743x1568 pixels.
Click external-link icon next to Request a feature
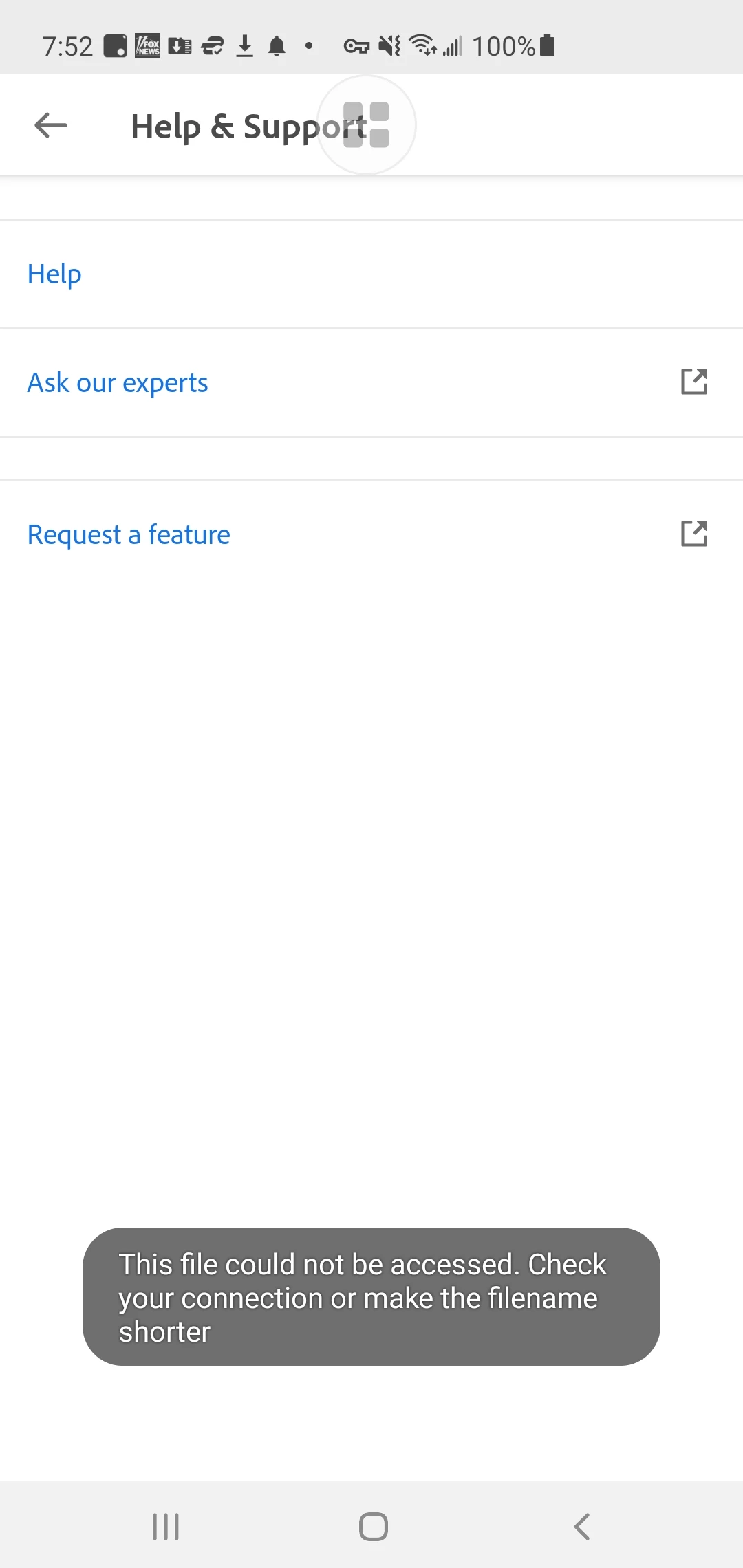coord(694,534)
